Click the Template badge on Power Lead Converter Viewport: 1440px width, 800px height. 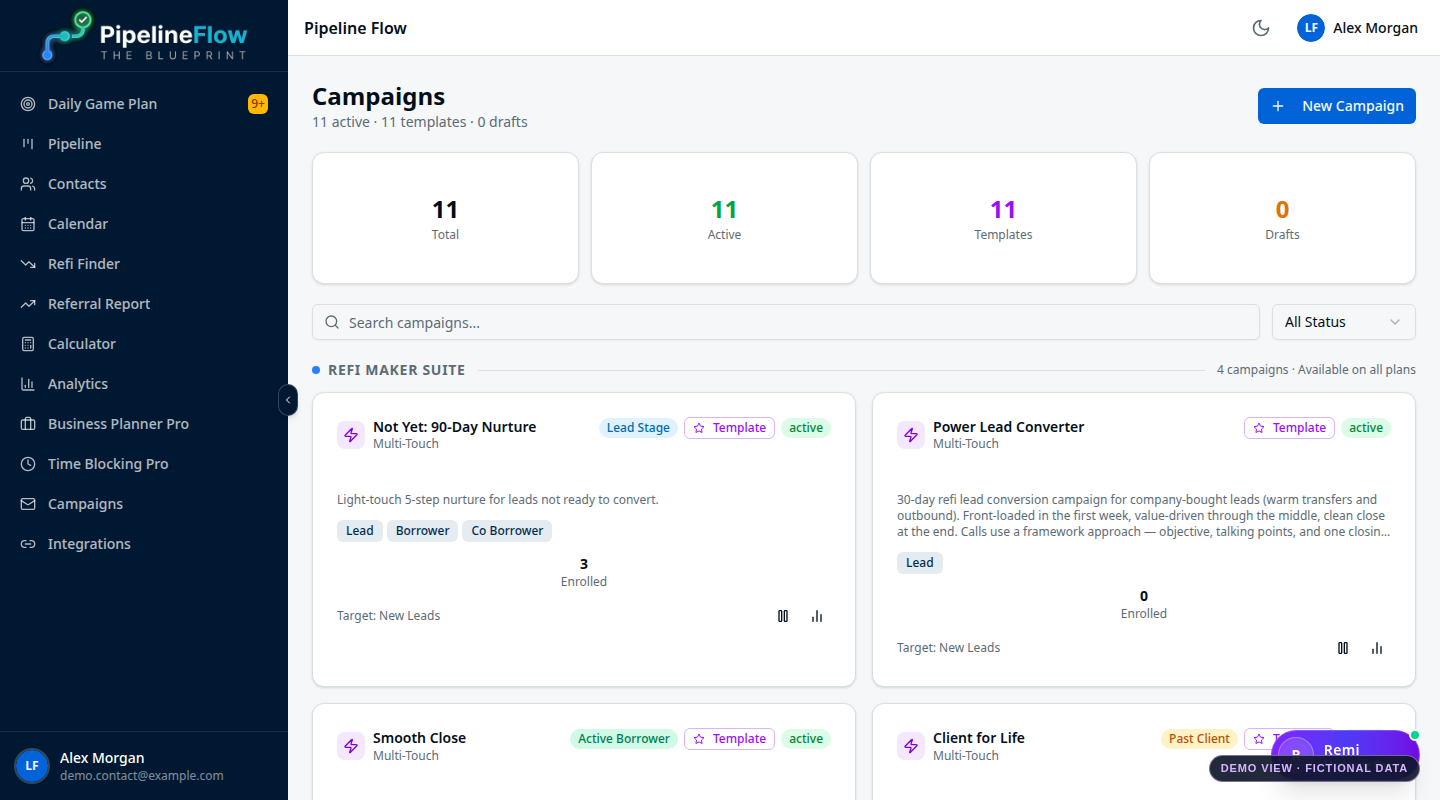pos(1289,428)
